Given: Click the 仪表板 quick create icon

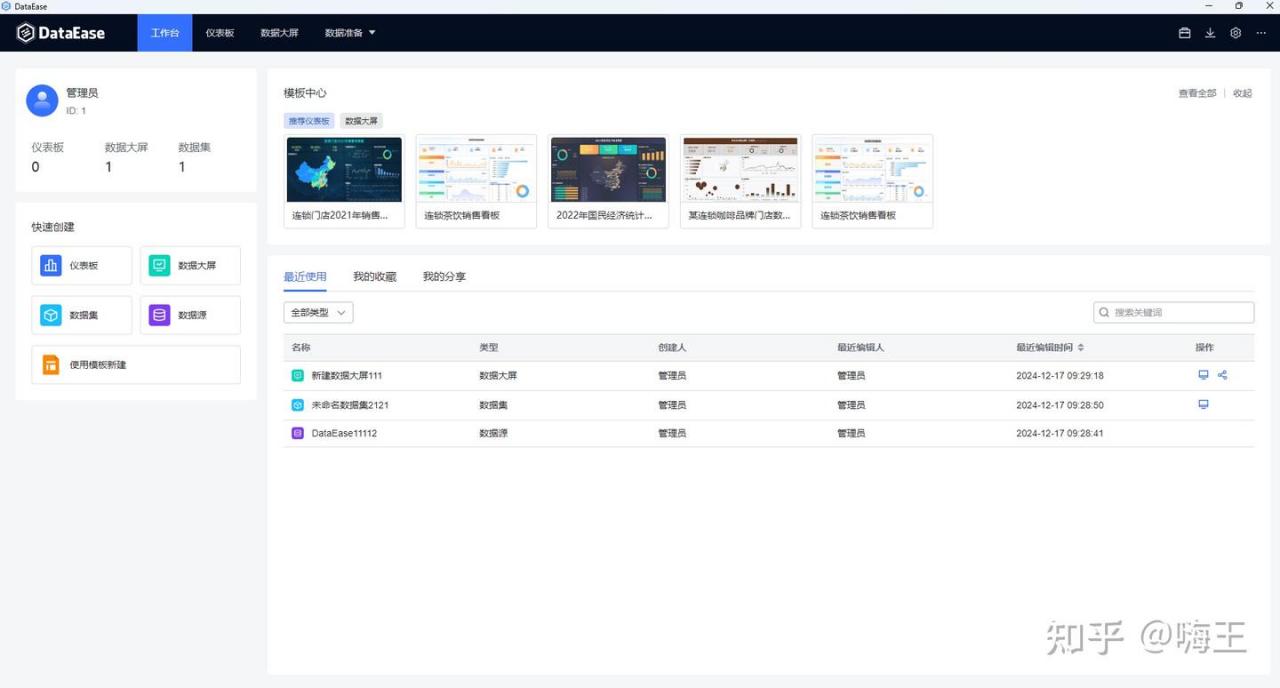Looking at the screenshot, I should (x=51, y=265).
